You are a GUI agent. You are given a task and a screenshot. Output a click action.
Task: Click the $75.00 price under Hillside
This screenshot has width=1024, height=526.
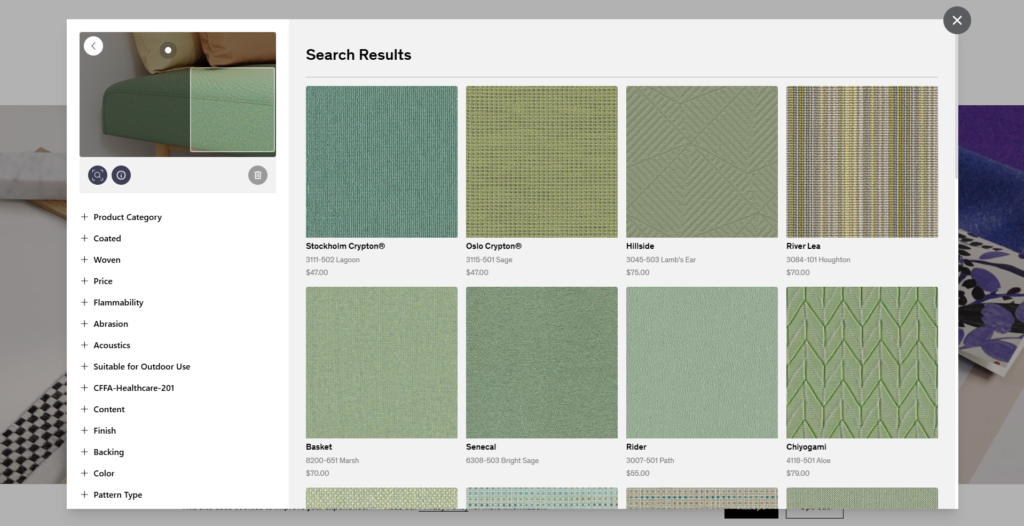[x=638, y=272]
